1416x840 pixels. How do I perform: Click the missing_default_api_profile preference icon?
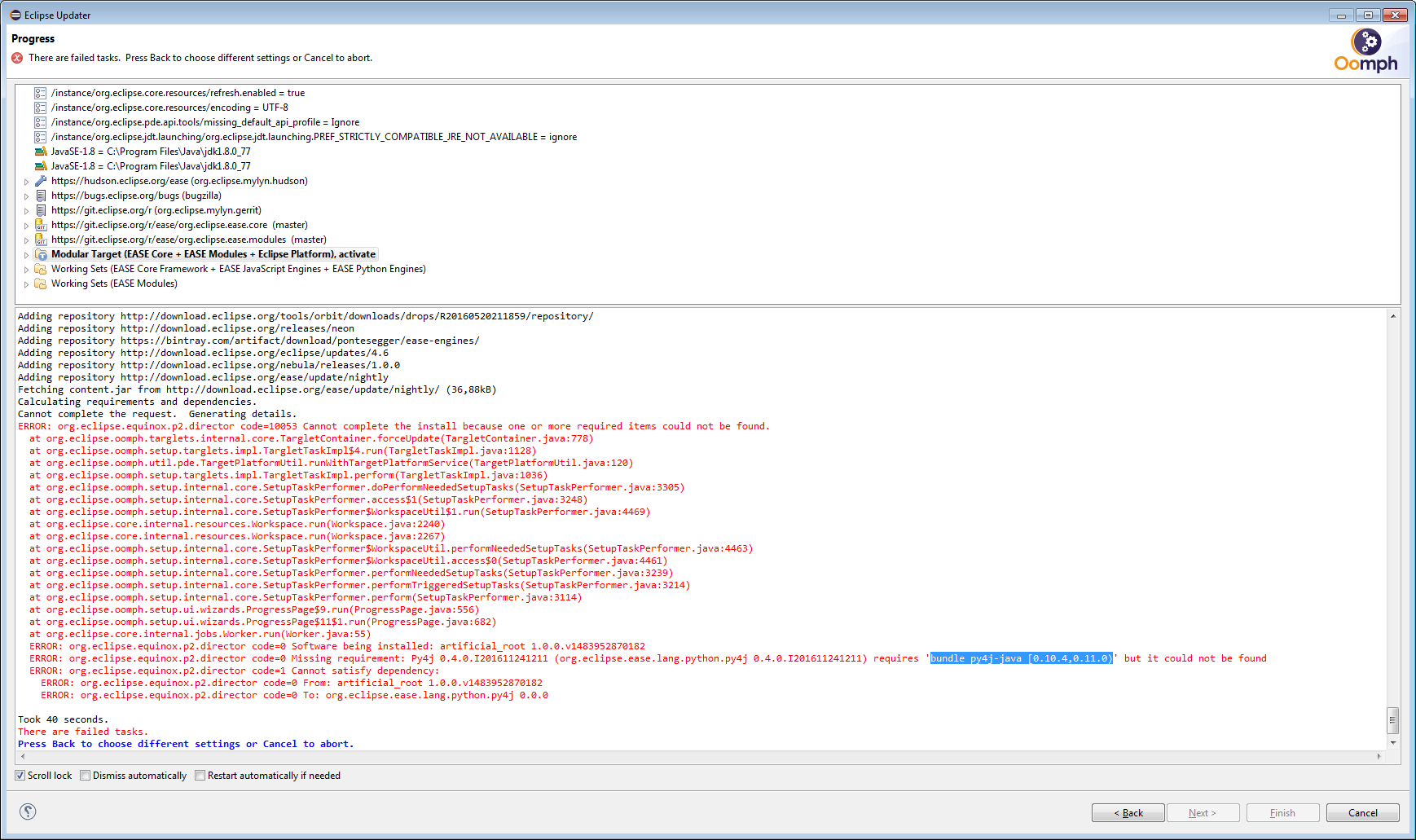point(40,122)
